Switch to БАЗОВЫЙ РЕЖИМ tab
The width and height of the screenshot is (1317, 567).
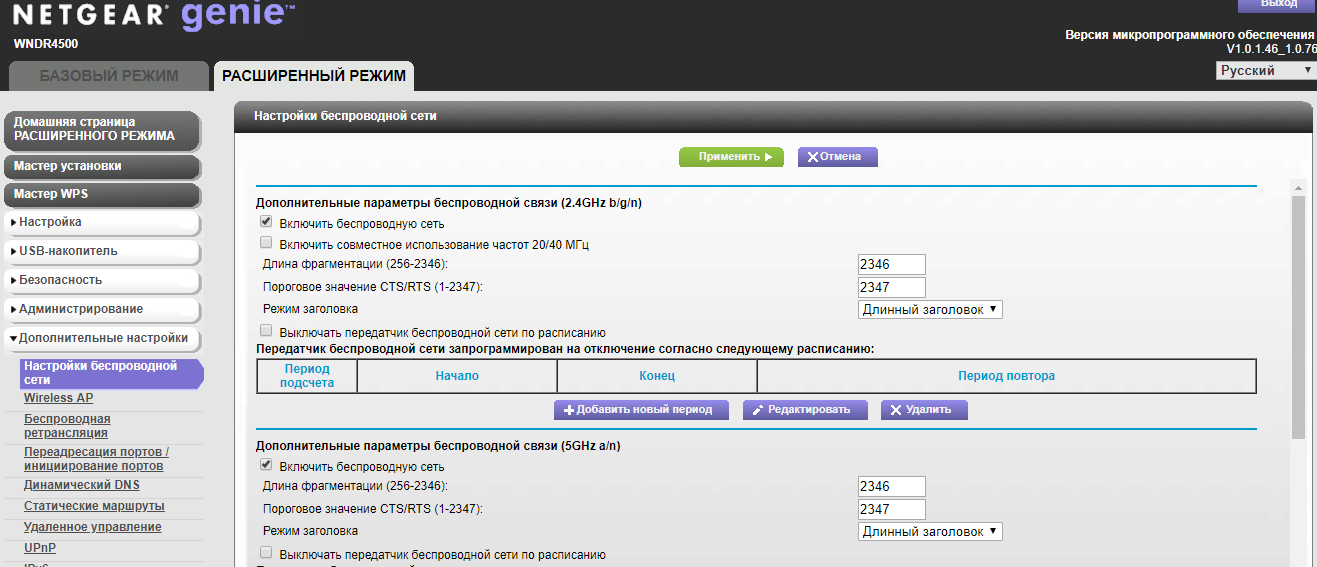coord(109,76)
